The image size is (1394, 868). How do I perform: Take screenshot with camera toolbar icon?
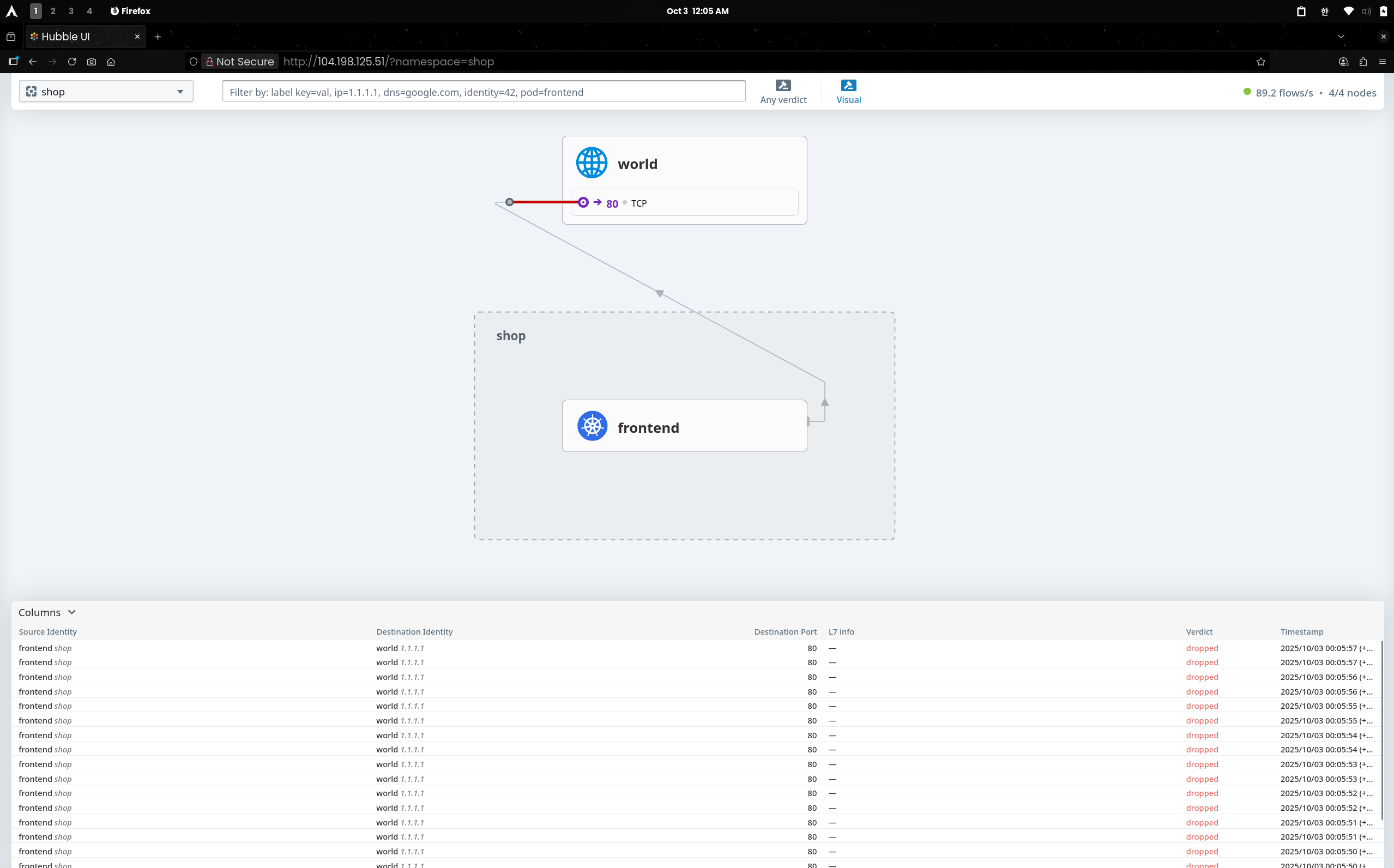pos(91,62)
